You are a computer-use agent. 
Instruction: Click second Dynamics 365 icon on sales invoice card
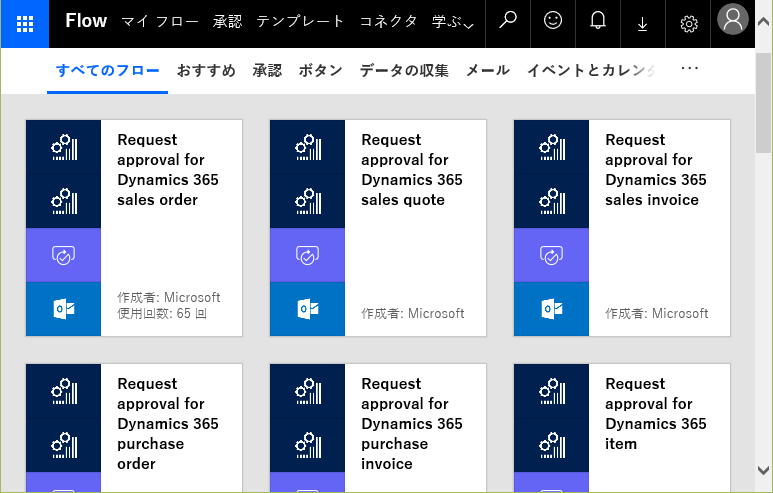click(552, 201)
